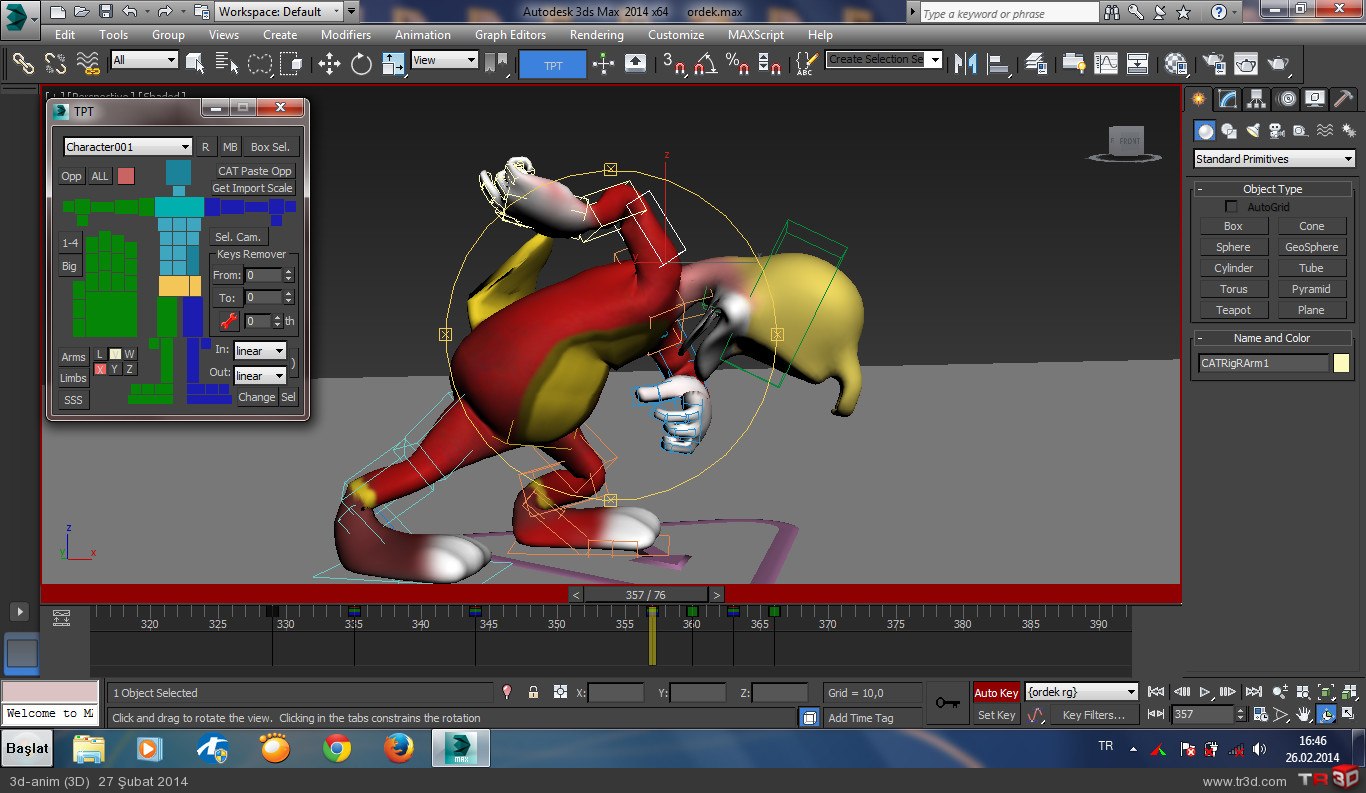Screen dimensions: 1366x793
Task: Switch to the Modify panel tab
Action: (1227, 98)
